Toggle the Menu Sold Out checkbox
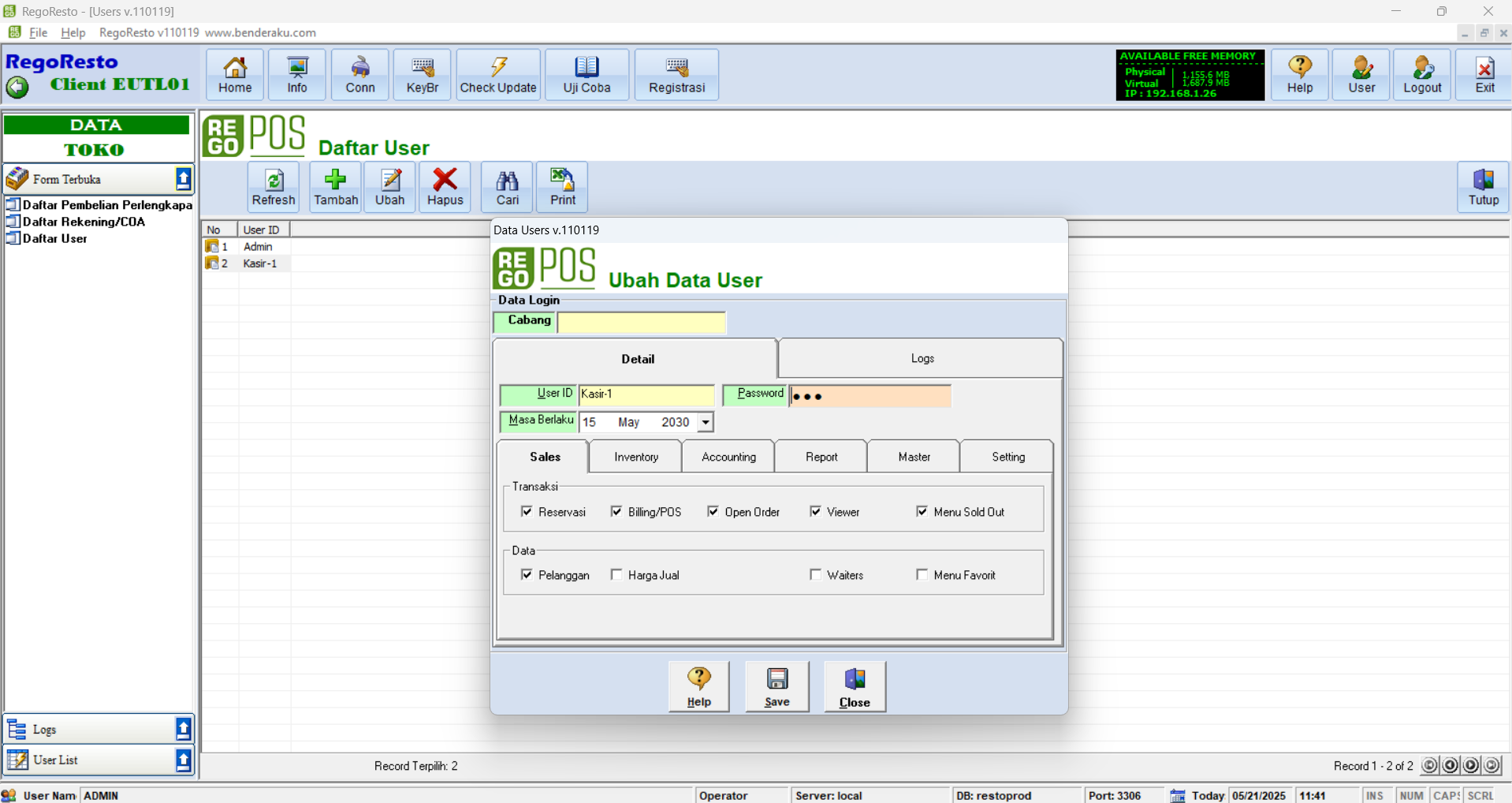Screen dimensions: 1512x803 [922, 512]
